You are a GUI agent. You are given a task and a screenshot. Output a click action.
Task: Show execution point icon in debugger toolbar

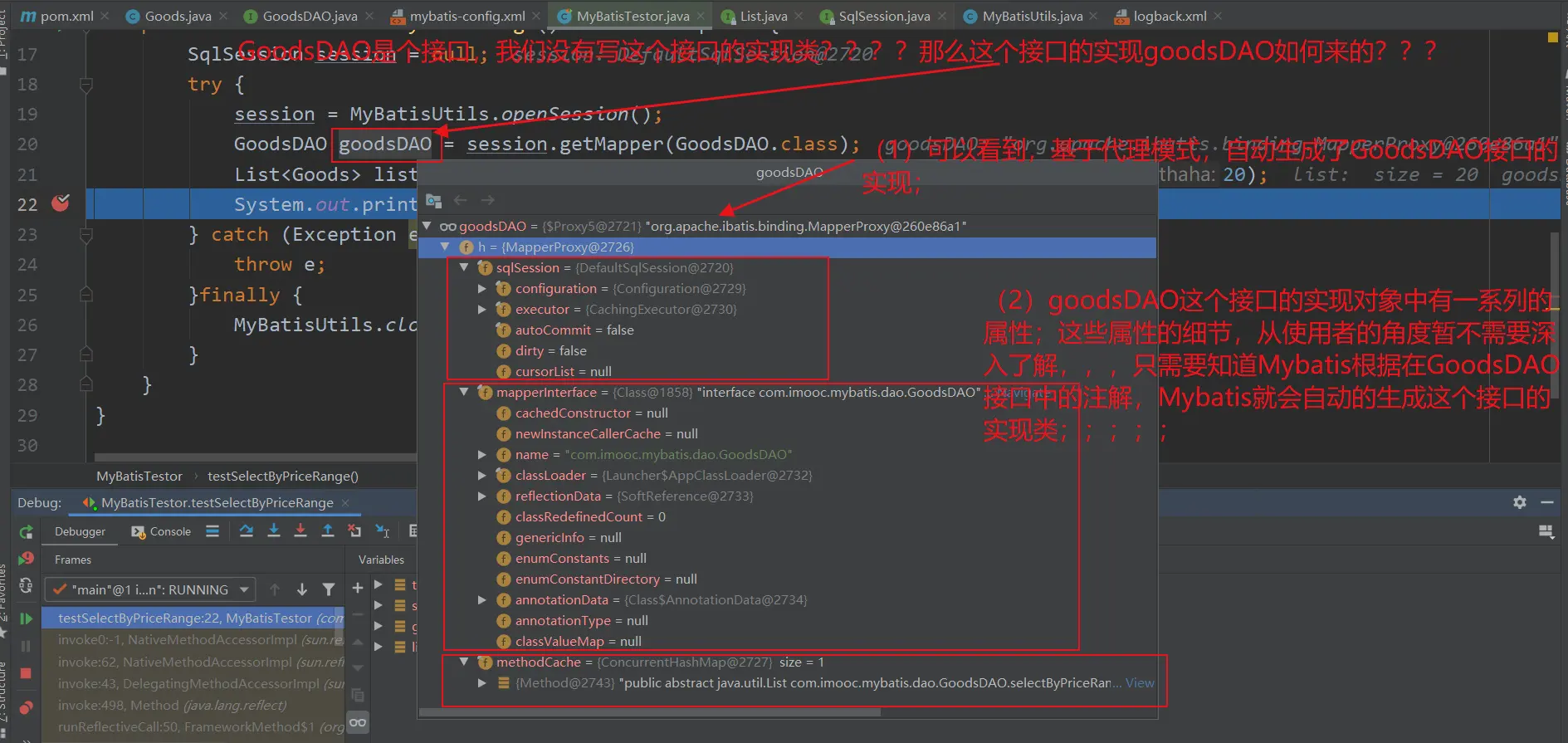tap(212, 531)
